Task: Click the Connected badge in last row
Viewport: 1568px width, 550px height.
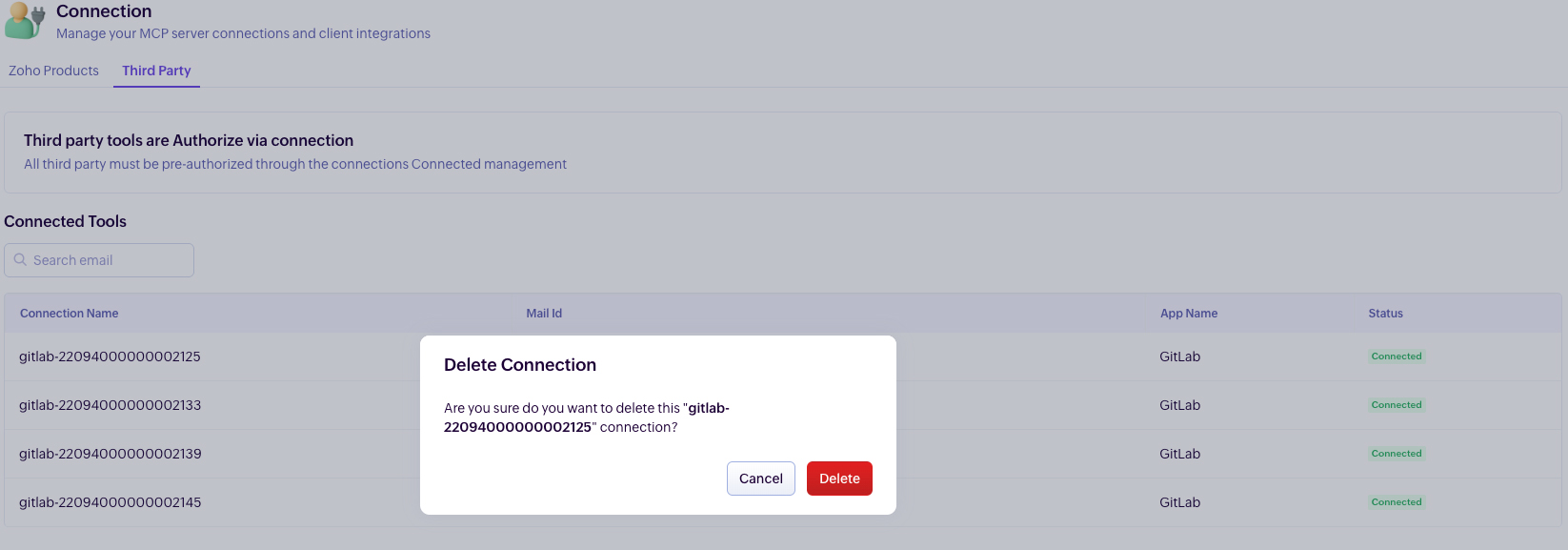Action: pos(1397,502)
